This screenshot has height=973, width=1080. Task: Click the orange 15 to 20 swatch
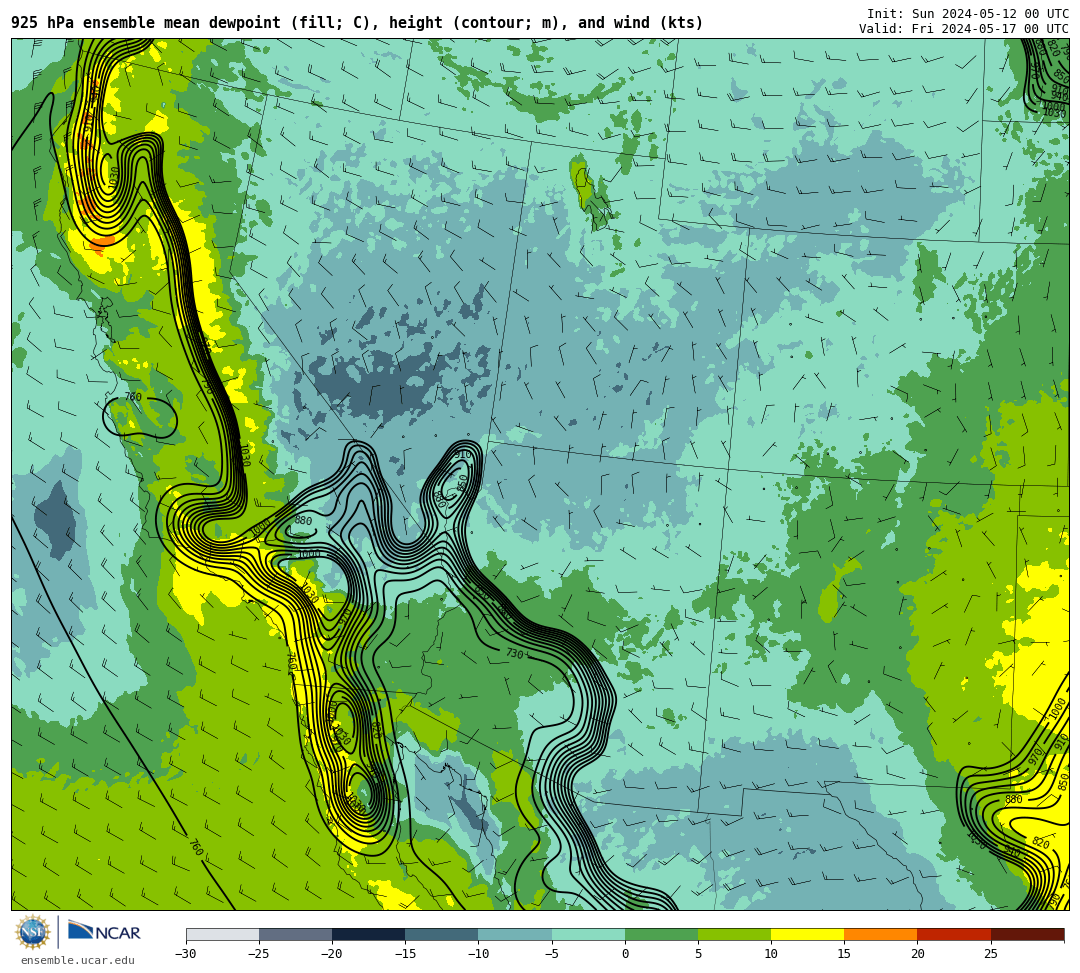tap(881, 934)
